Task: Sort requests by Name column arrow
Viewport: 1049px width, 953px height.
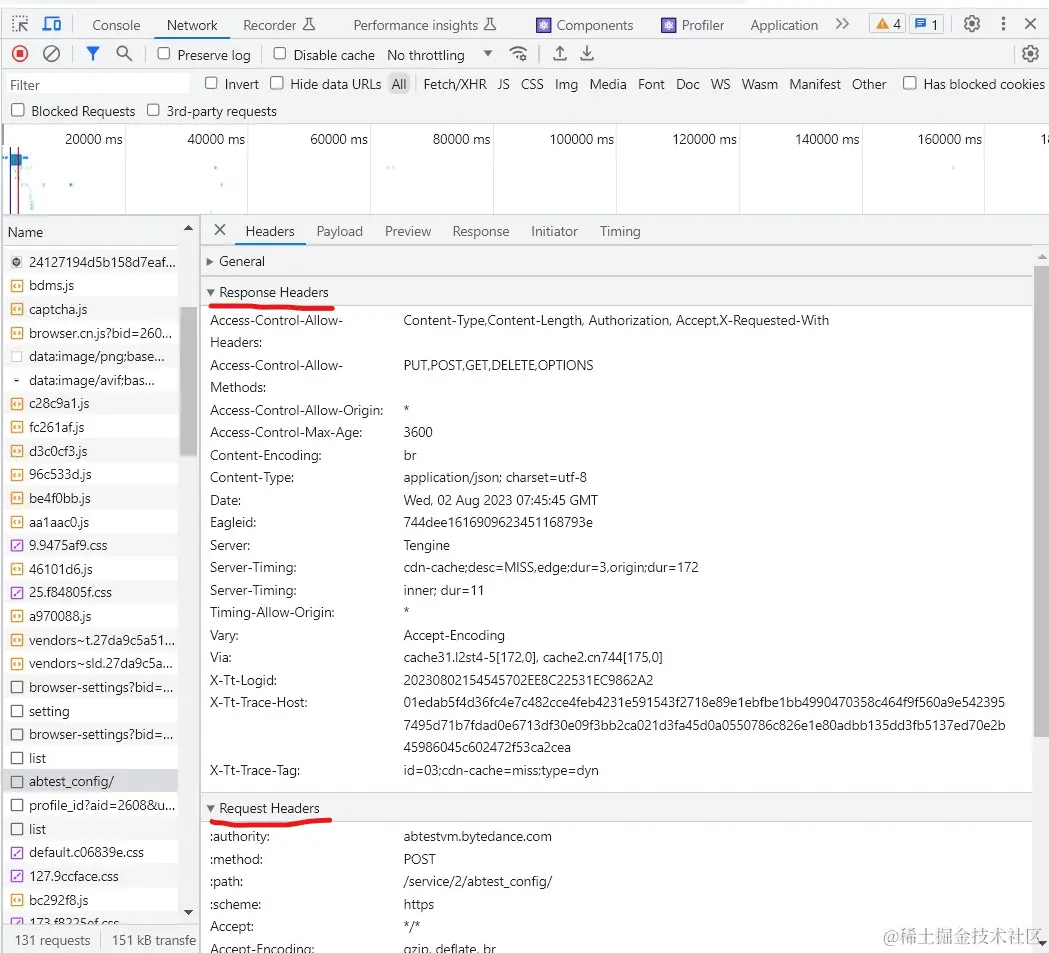Action: [189, 229]
